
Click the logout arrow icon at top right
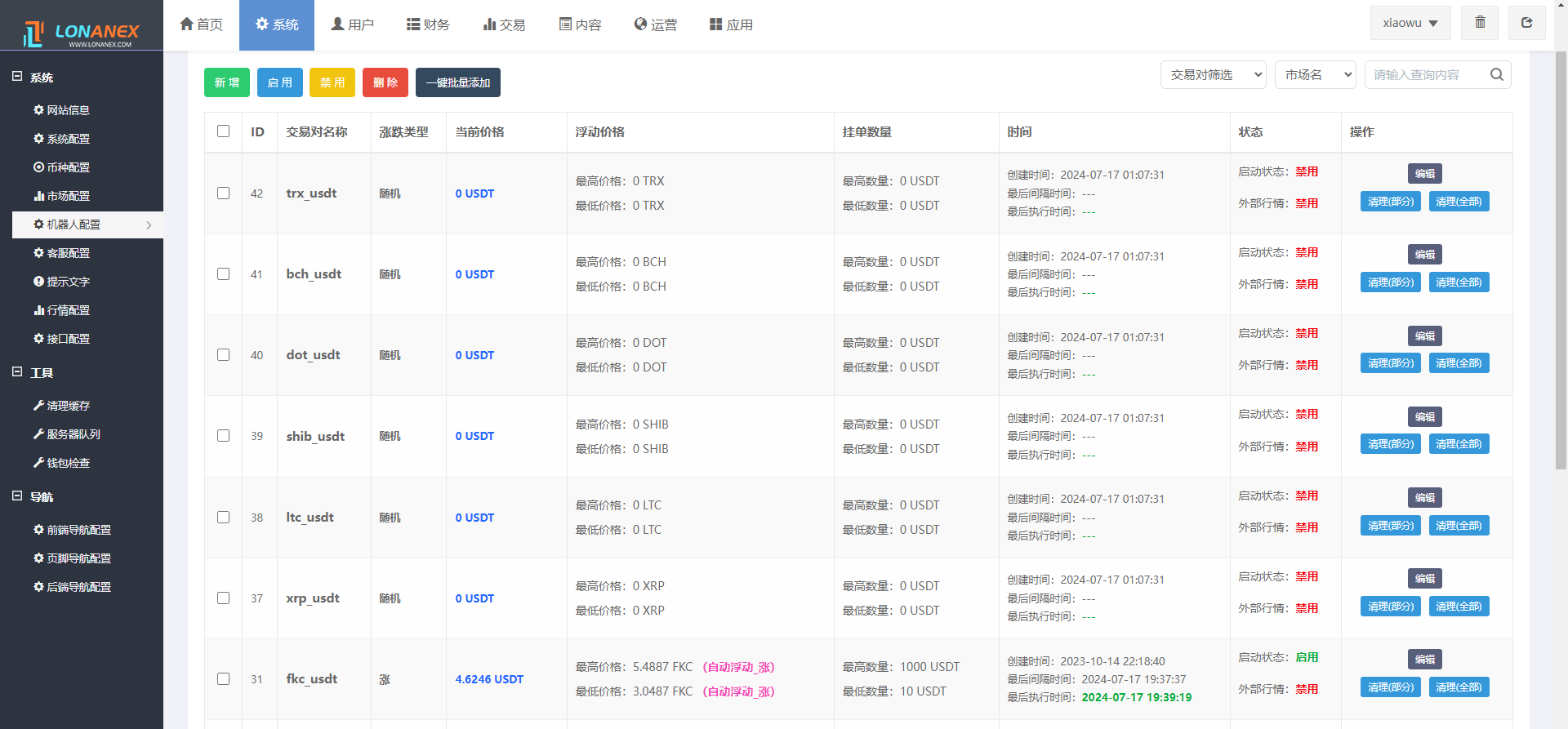click(1526, 23)
